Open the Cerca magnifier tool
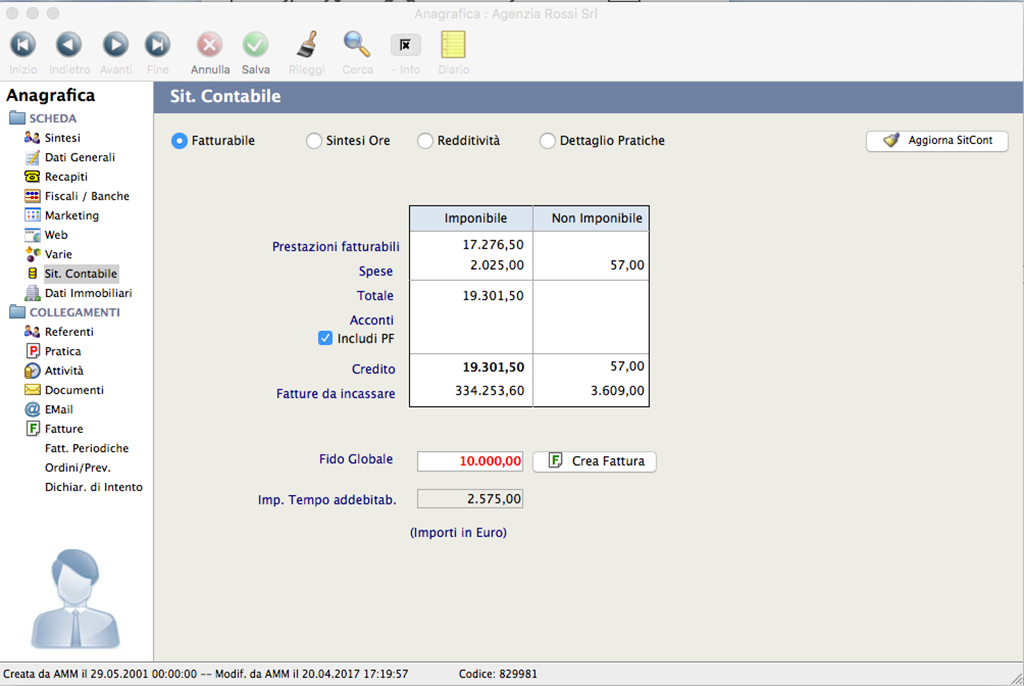Image resolution: width=1024 pixels, height=686 pixels. [357, 44]
